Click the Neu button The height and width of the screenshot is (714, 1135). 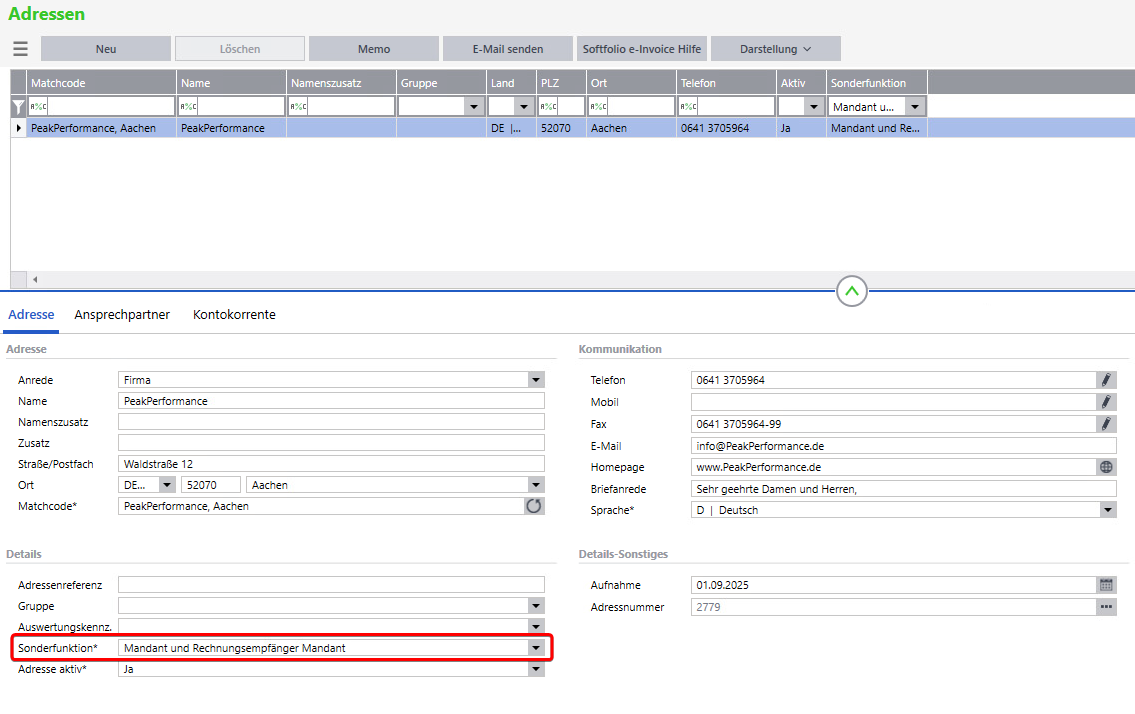point(106,49)
